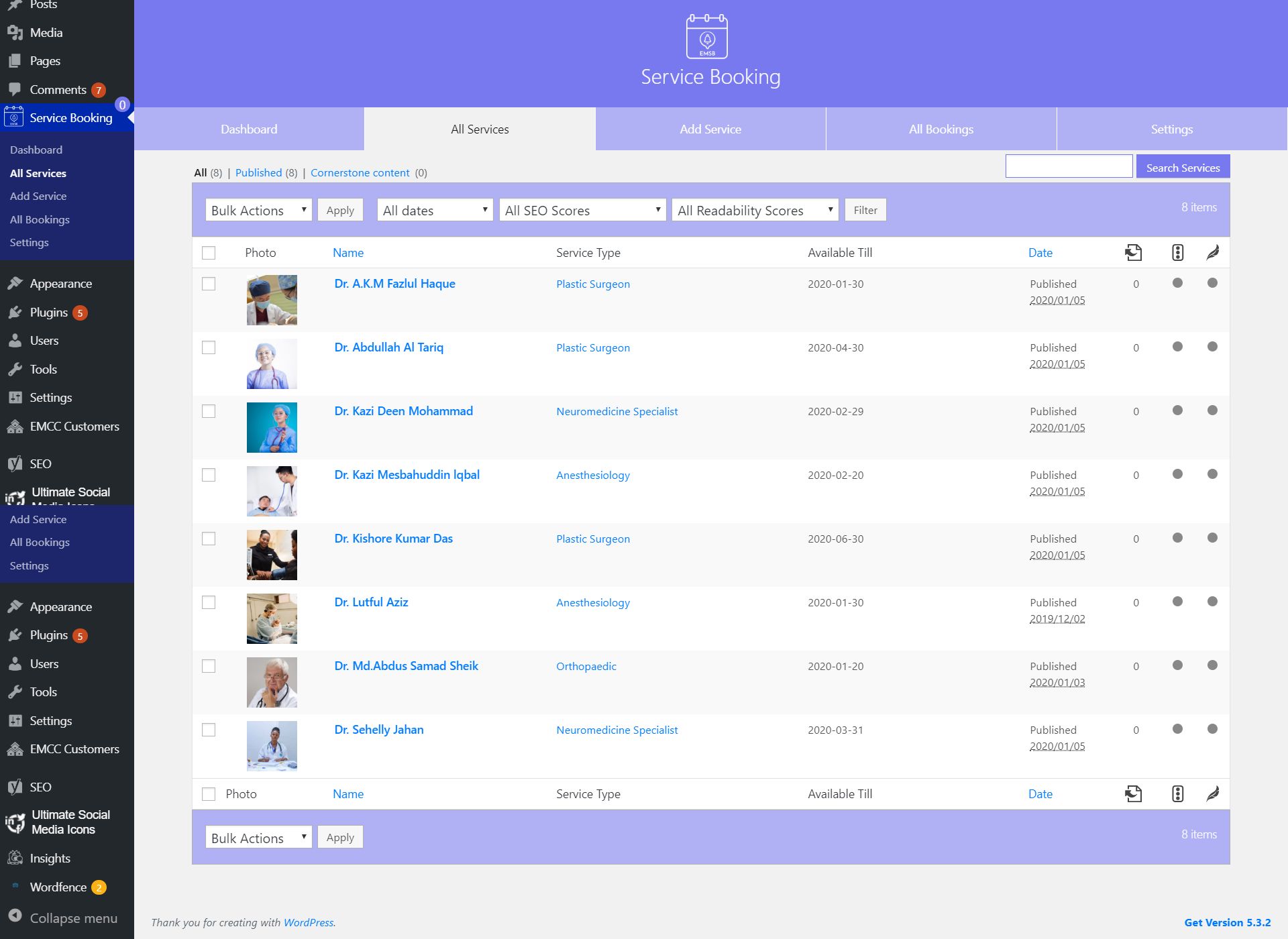1288x939 pixels.
Task: Click the Insights sidebar icon
Action: [15, 858]
